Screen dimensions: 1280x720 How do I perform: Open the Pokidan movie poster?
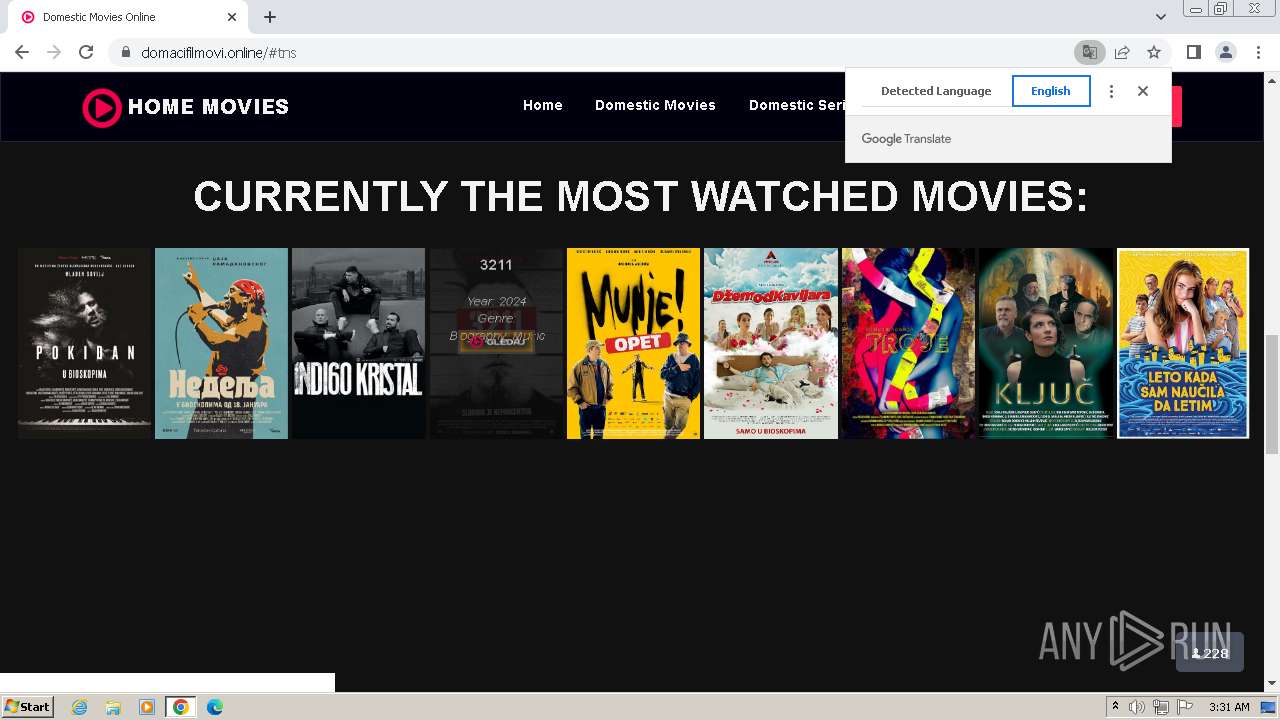(x=84, y=343)
